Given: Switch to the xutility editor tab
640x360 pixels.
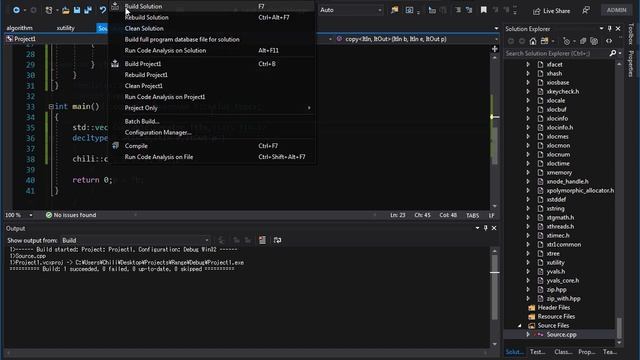Looking at the screenshot, I should (x=66, y=28).
